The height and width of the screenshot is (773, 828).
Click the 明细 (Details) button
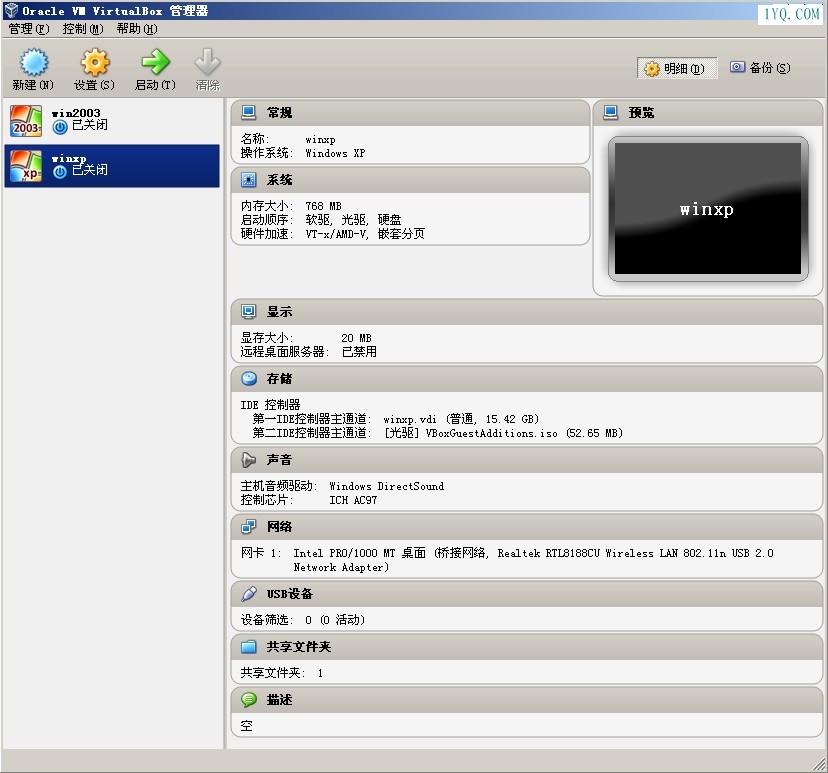[x=677, y=68]
